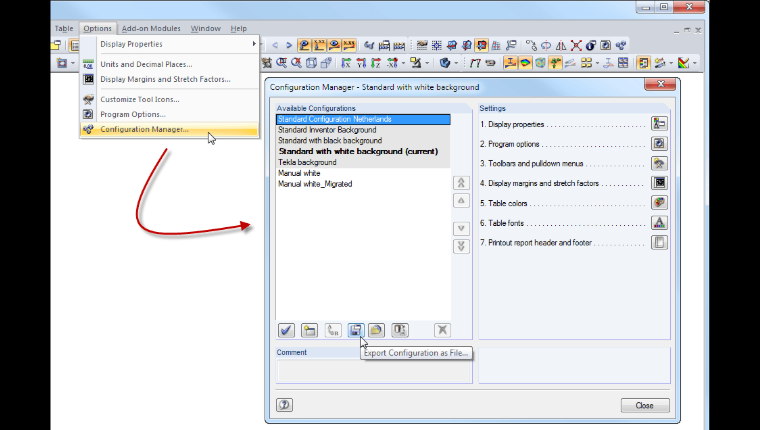Select Standard Inventor Background configuration
Screen dimensions: 760x430
click(364, 129)
